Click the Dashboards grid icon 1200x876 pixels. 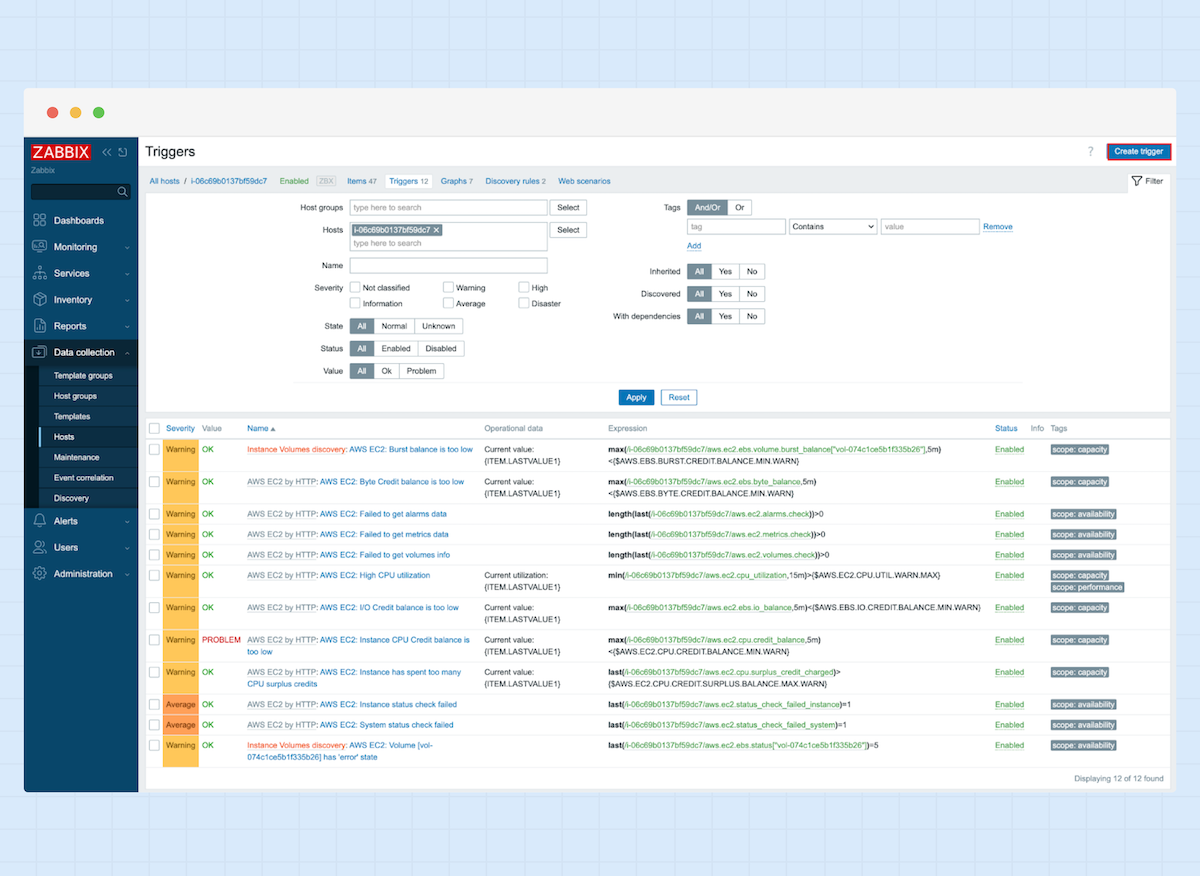[40, 220]
